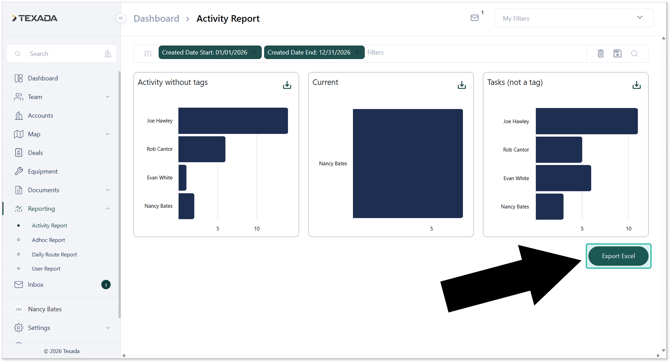This screenshot has height=362, width=670.
Task: Open the My Filters dropdown
Action: coord(574,18)
